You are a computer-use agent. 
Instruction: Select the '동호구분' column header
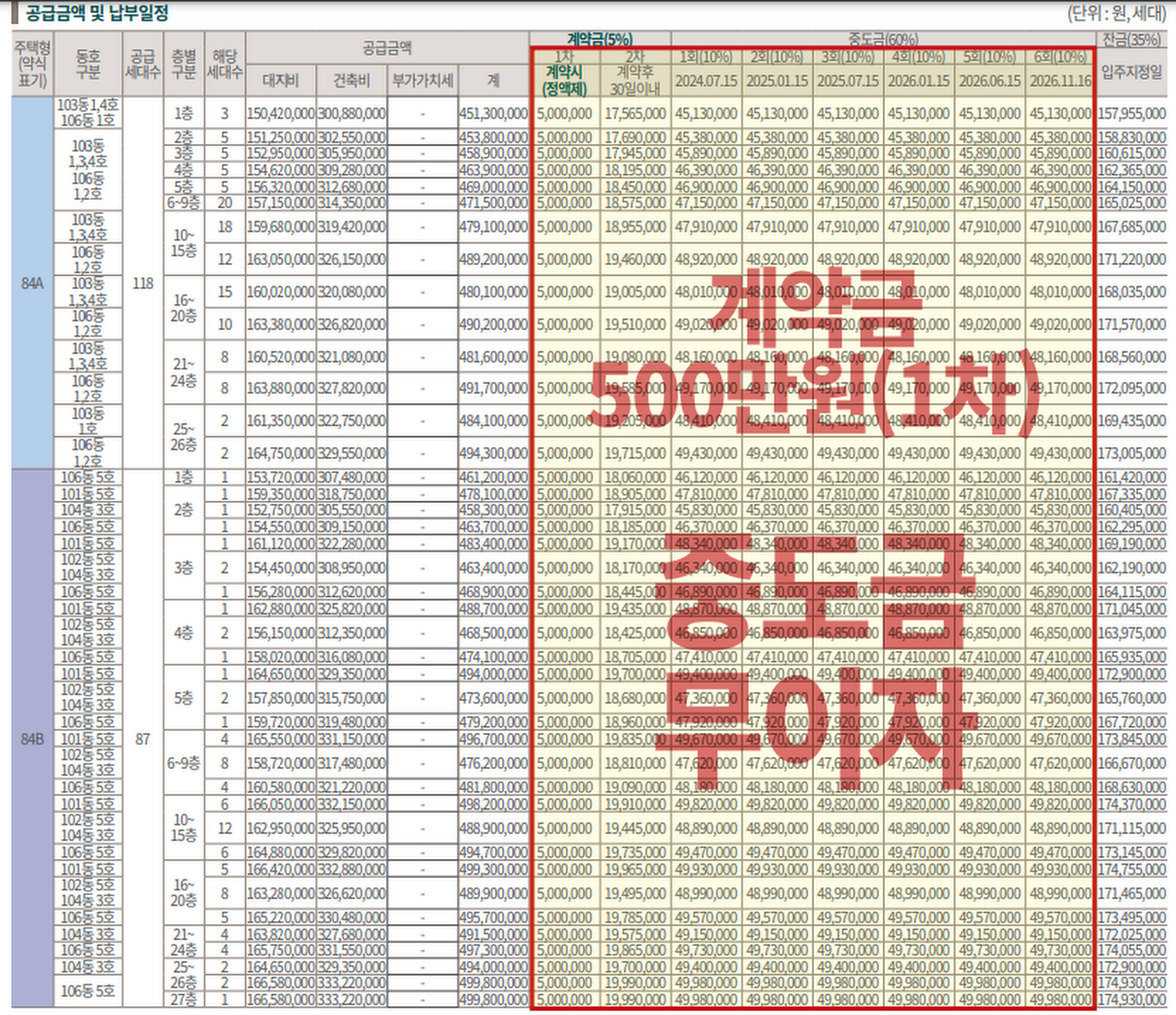pos(88,64)
